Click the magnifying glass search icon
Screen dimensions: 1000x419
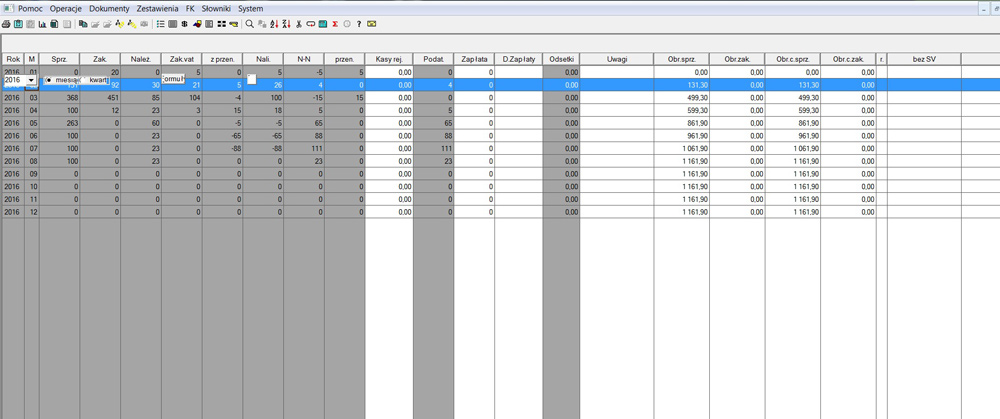pyautogui.click(x=249, y=23)
